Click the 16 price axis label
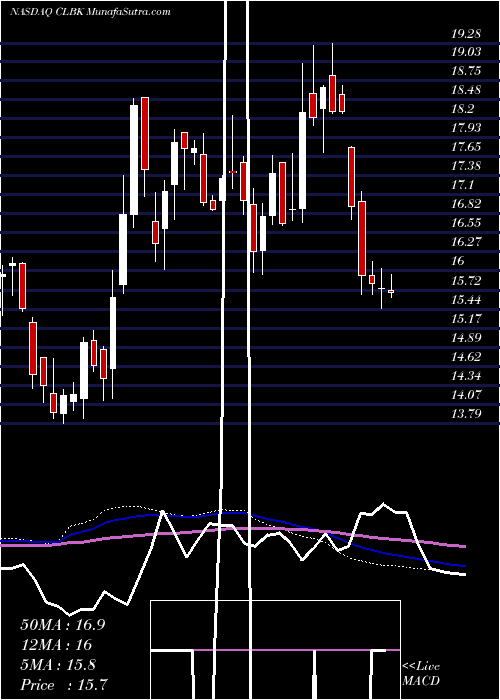 (x=458, y=261)
